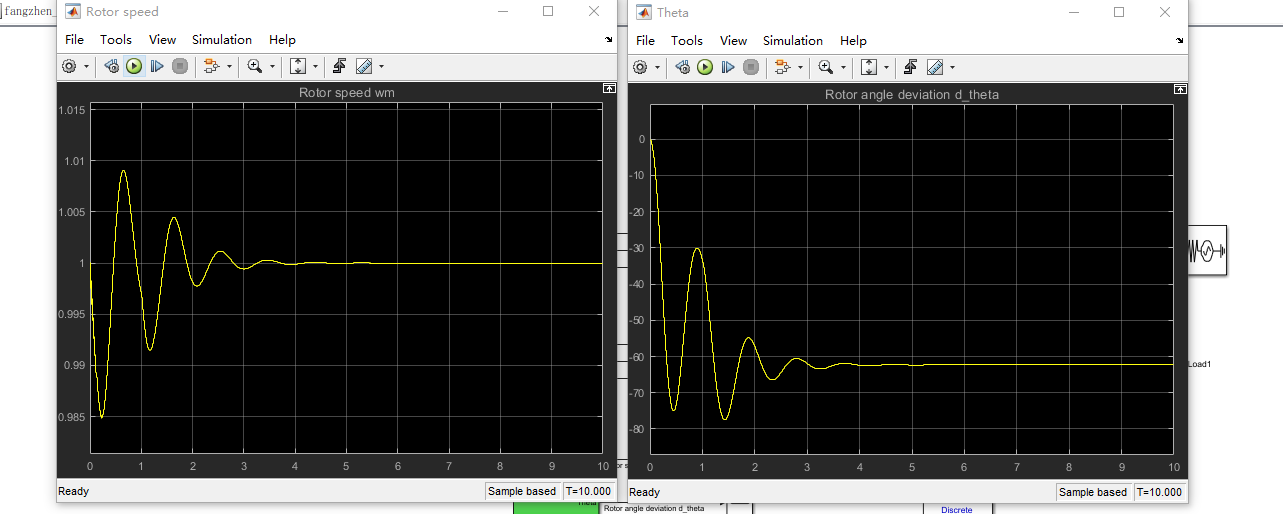Screen dimensions: 1283x514
Task: Open View menu in Theta window
Action: tap(733, 41)
